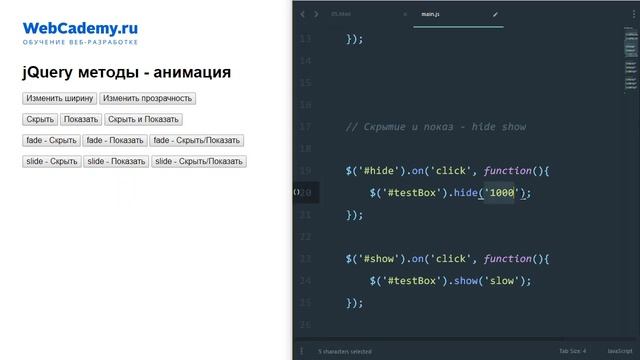Click the Скрыть button
The height and width of the screenshot is (360, 640).
pyautogui.click(x=40, y=120)
